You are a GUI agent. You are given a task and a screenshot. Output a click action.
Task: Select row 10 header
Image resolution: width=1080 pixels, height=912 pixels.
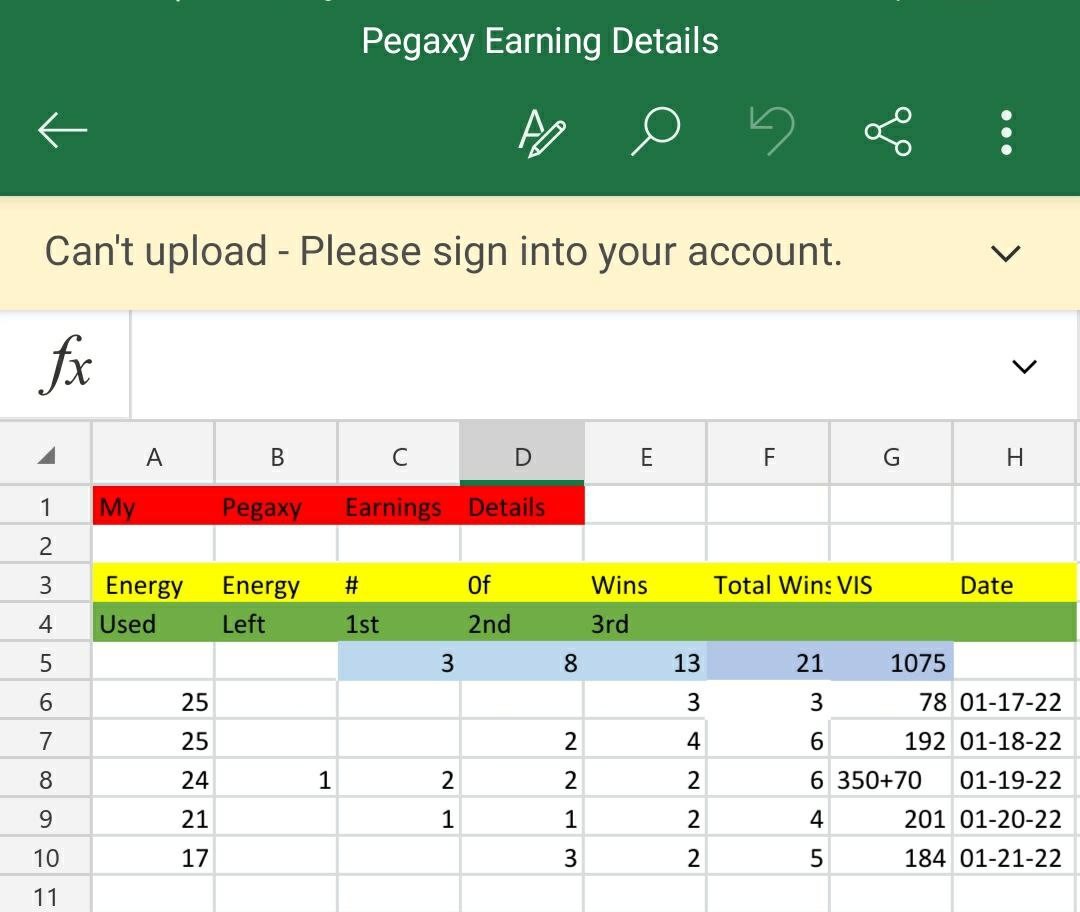click(x=45, y=858)
